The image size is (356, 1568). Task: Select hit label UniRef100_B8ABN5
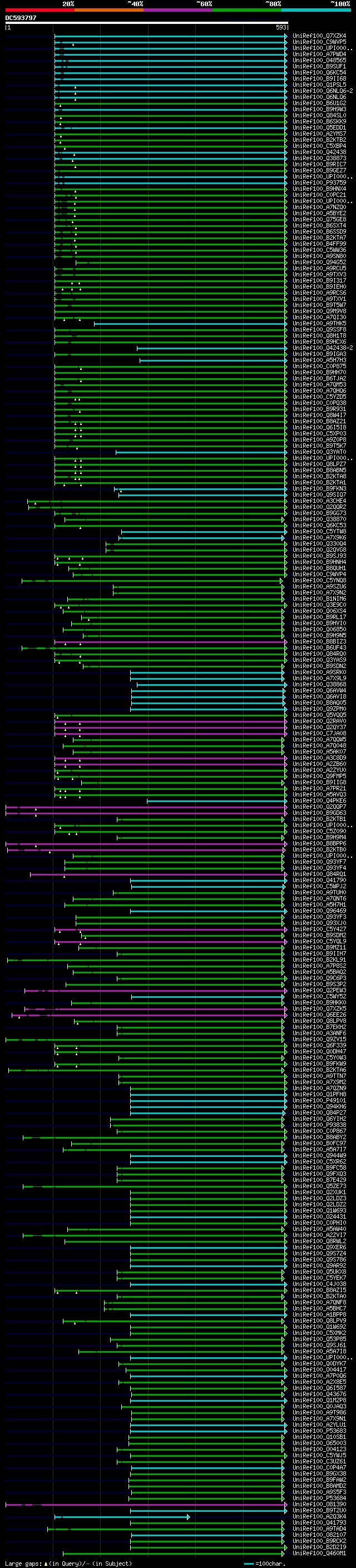point(319,471)
